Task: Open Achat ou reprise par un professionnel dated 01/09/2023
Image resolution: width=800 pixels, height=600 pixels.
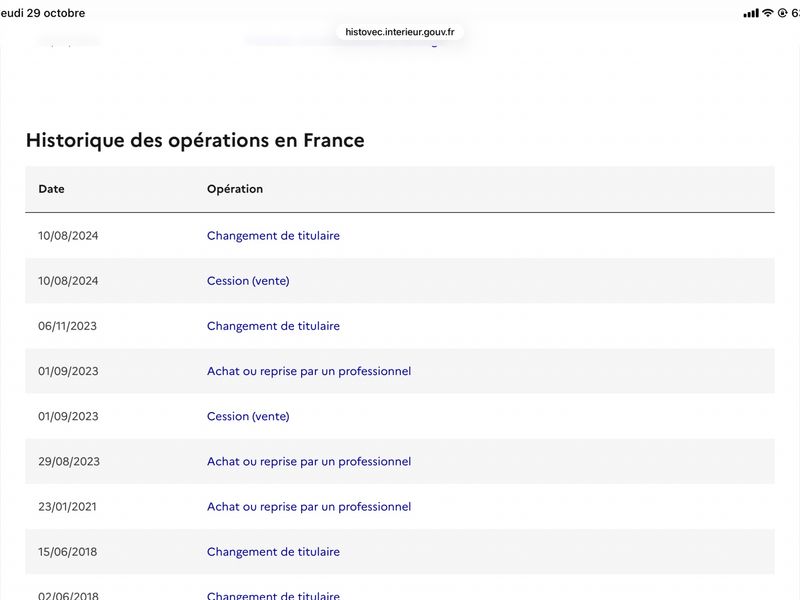Action: 309,371
